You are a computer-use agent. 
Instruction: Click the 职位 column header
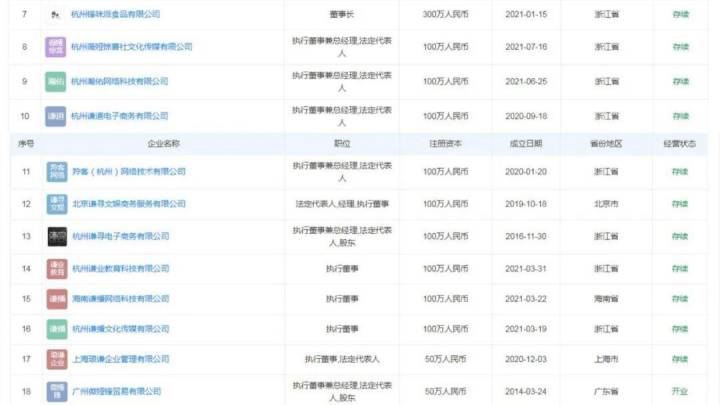342,144
